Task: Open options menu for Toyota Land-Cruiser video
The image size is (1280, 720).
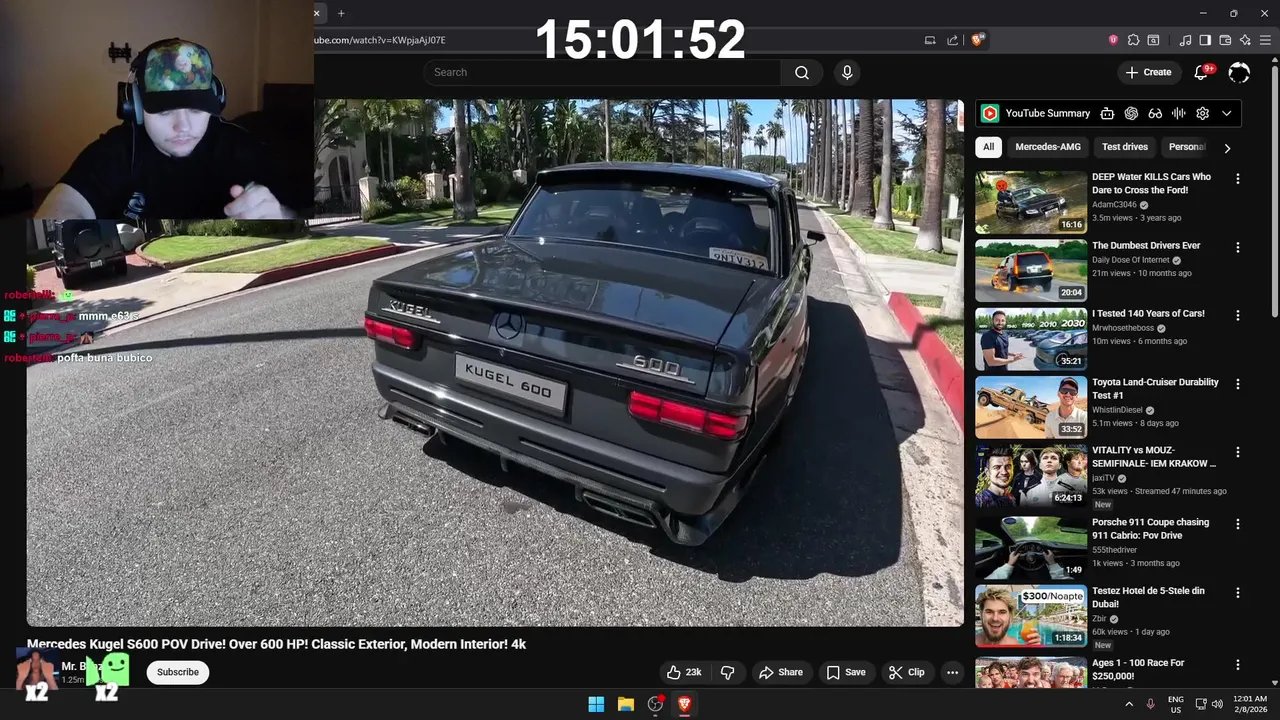Action: (1238, 384)
